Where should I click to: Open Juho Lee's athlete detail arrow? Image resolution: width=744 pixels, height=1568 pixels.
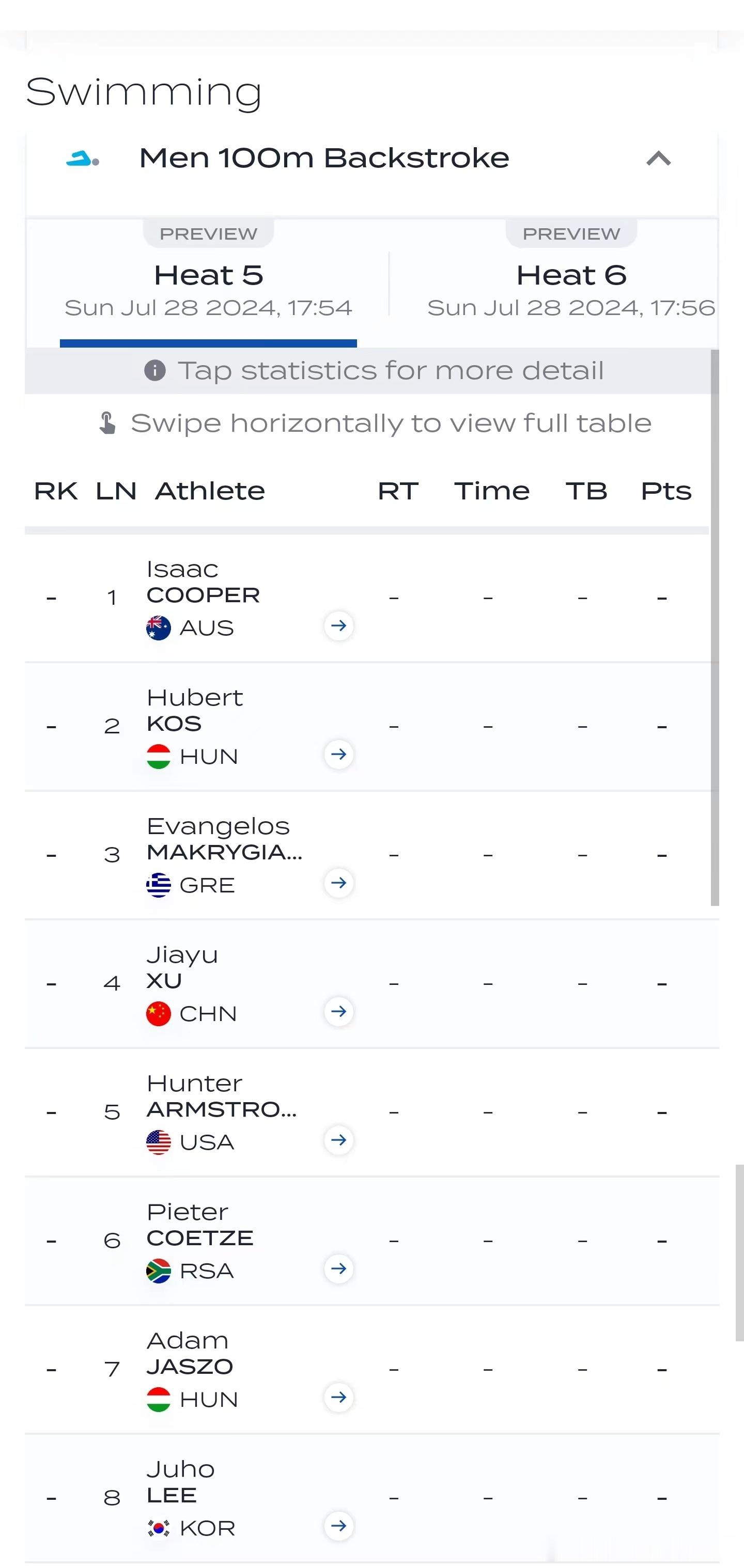point(338,1526)
